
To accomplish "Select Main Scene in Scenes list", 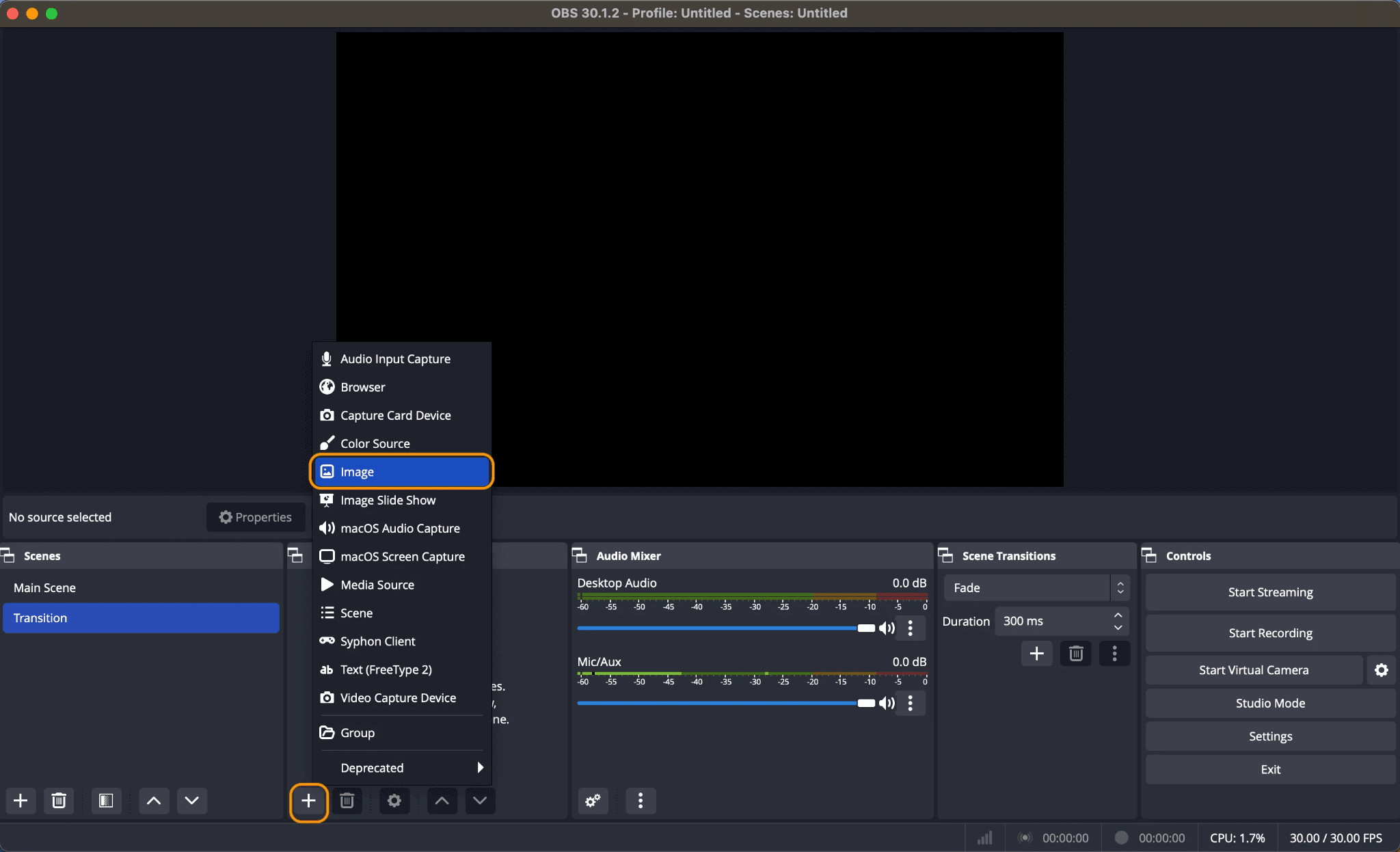I will (142, 588).
